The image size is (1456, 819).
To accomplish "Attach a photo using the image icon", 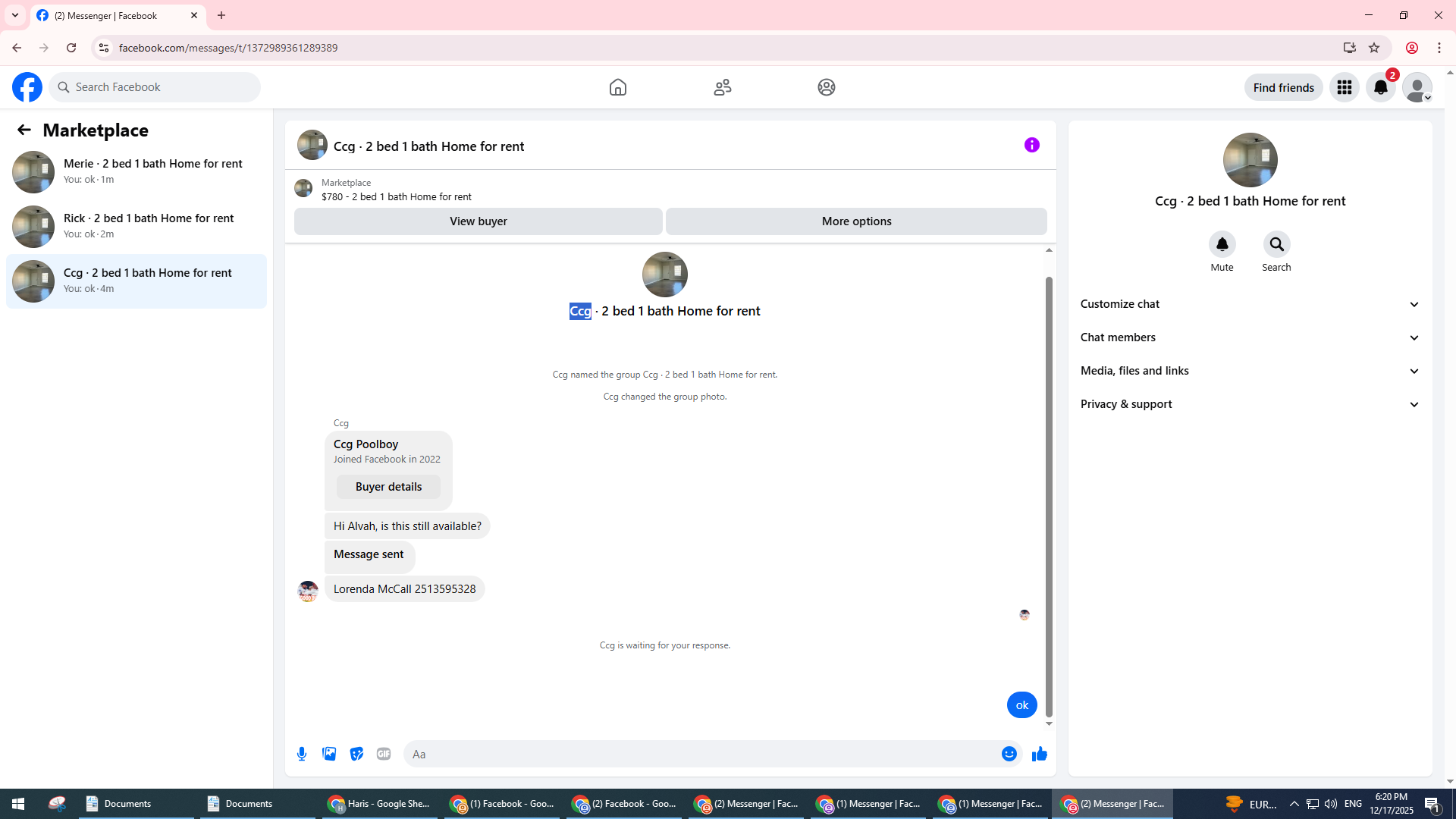I will click(329, 754).
